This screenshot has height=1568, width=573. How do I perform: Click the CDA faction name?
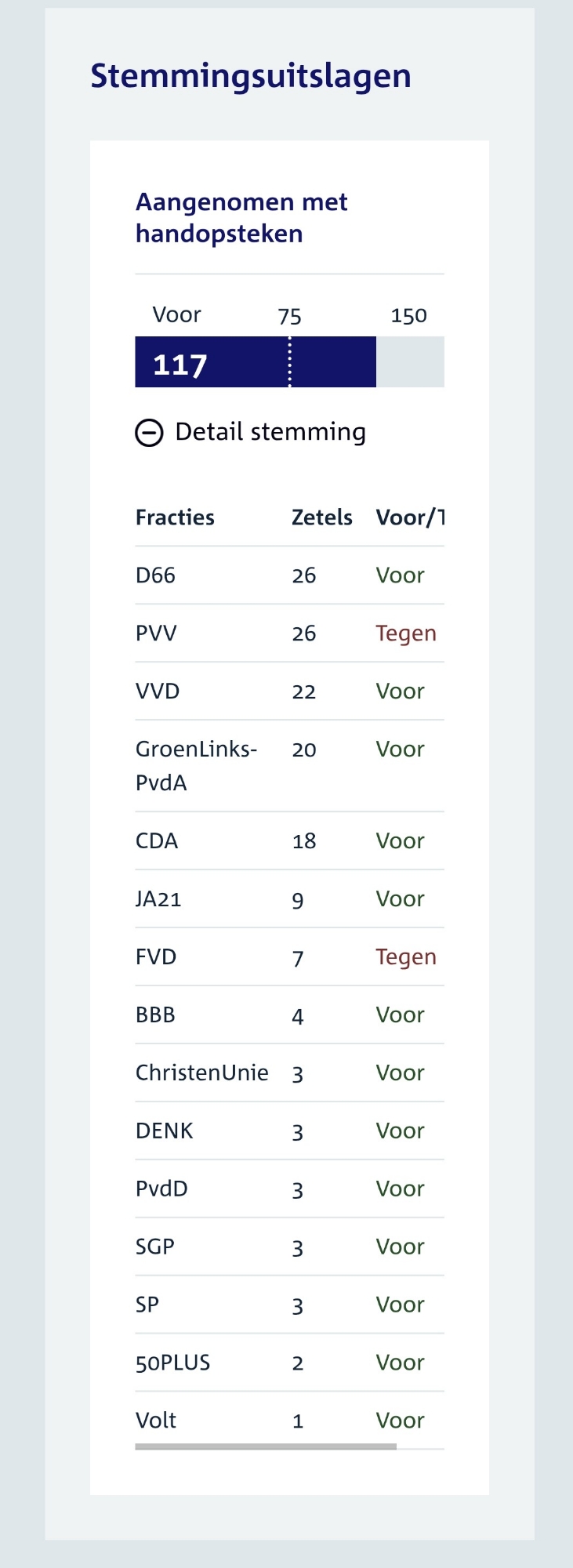click(157, 841)
